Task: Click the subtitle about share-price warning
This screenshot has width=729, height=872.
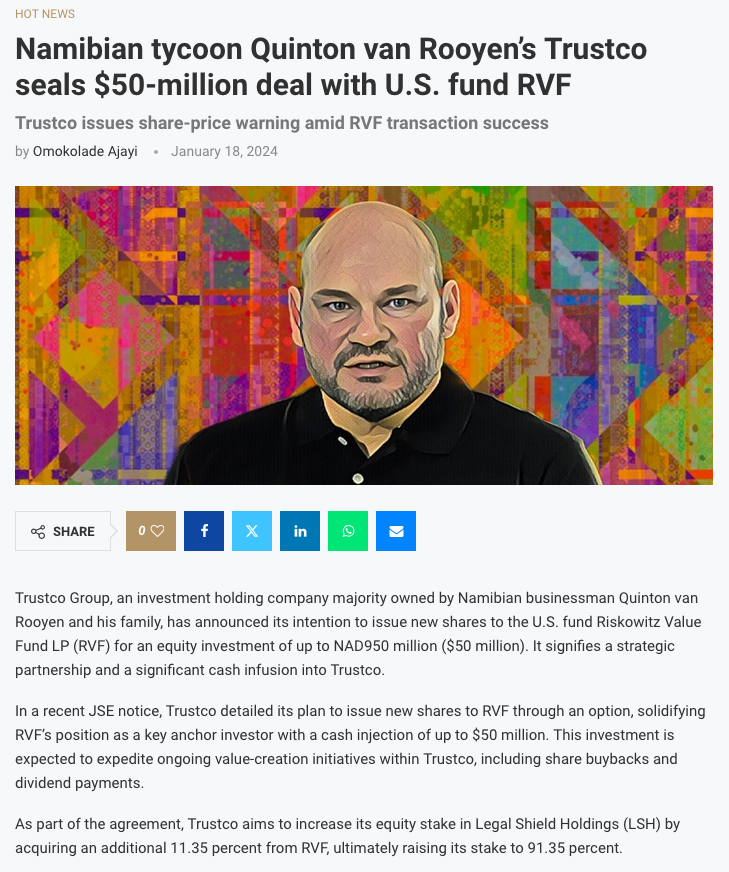Action: pos(282,123)
